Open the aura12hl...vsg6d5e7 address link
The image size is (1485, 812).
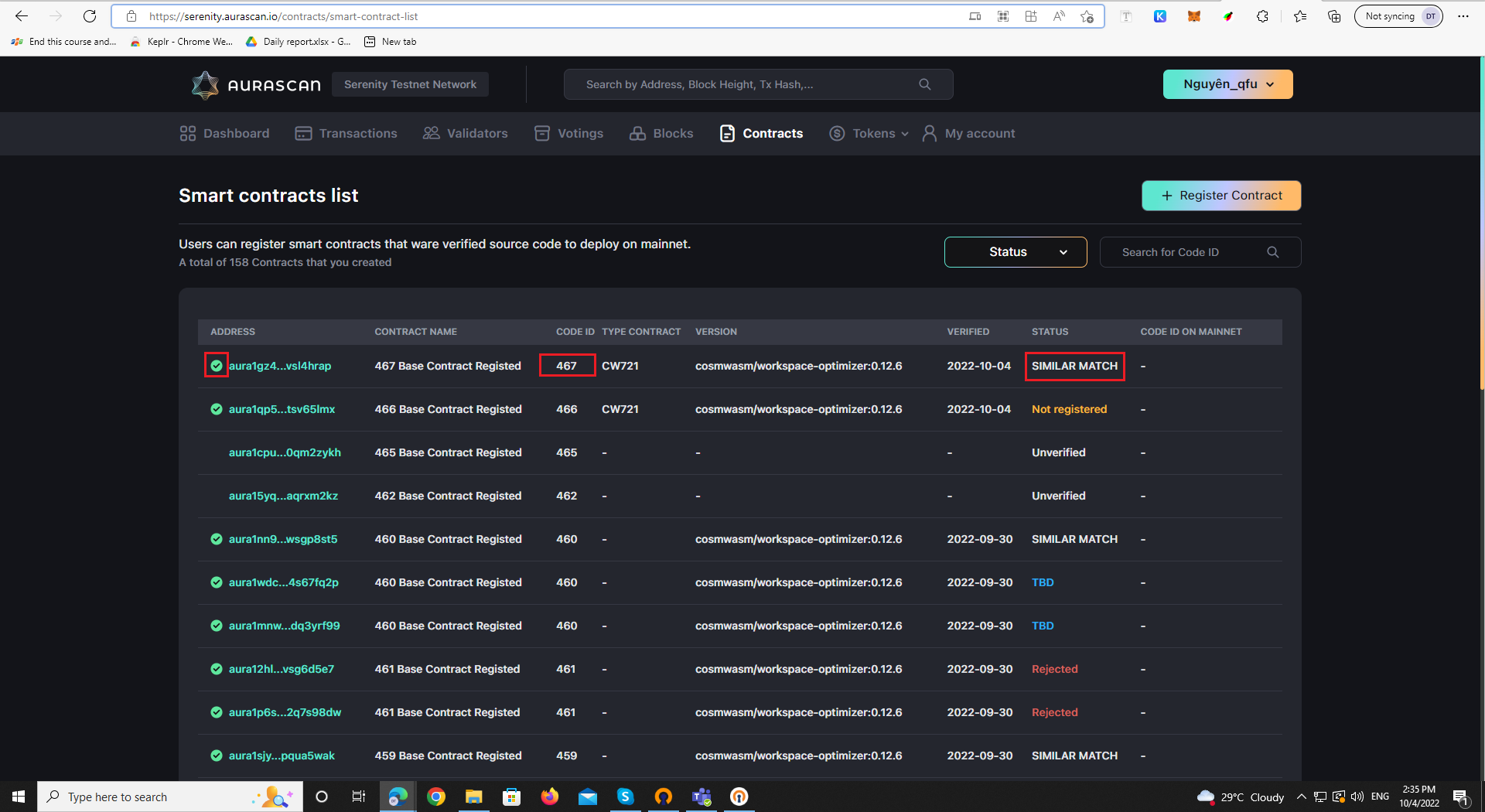click(281, 669)
